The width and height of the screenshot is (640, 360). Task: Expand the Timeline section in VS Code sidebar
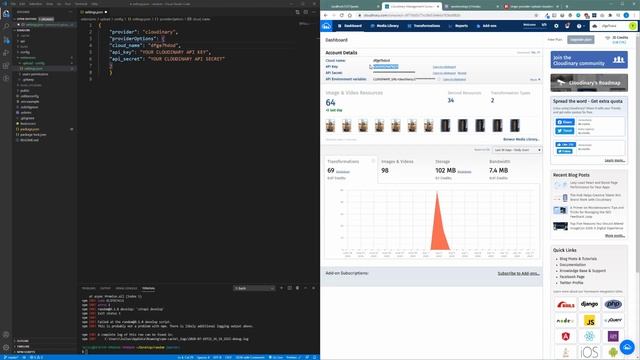pos(23,346)
